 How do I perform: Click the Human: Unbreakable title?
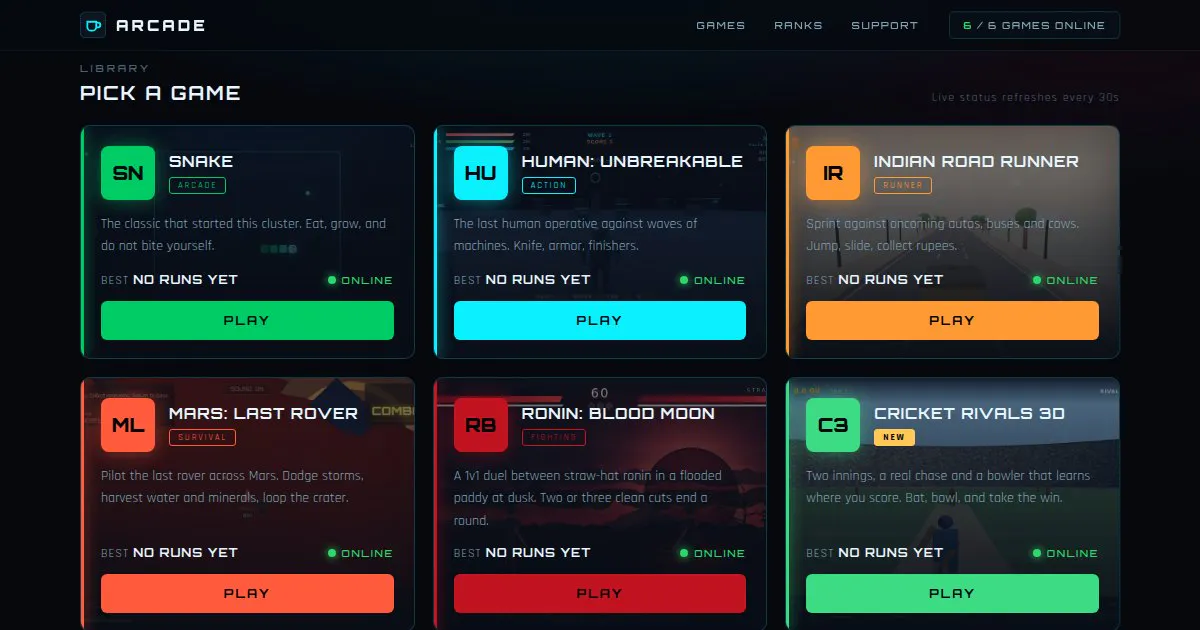pos(632,161)
